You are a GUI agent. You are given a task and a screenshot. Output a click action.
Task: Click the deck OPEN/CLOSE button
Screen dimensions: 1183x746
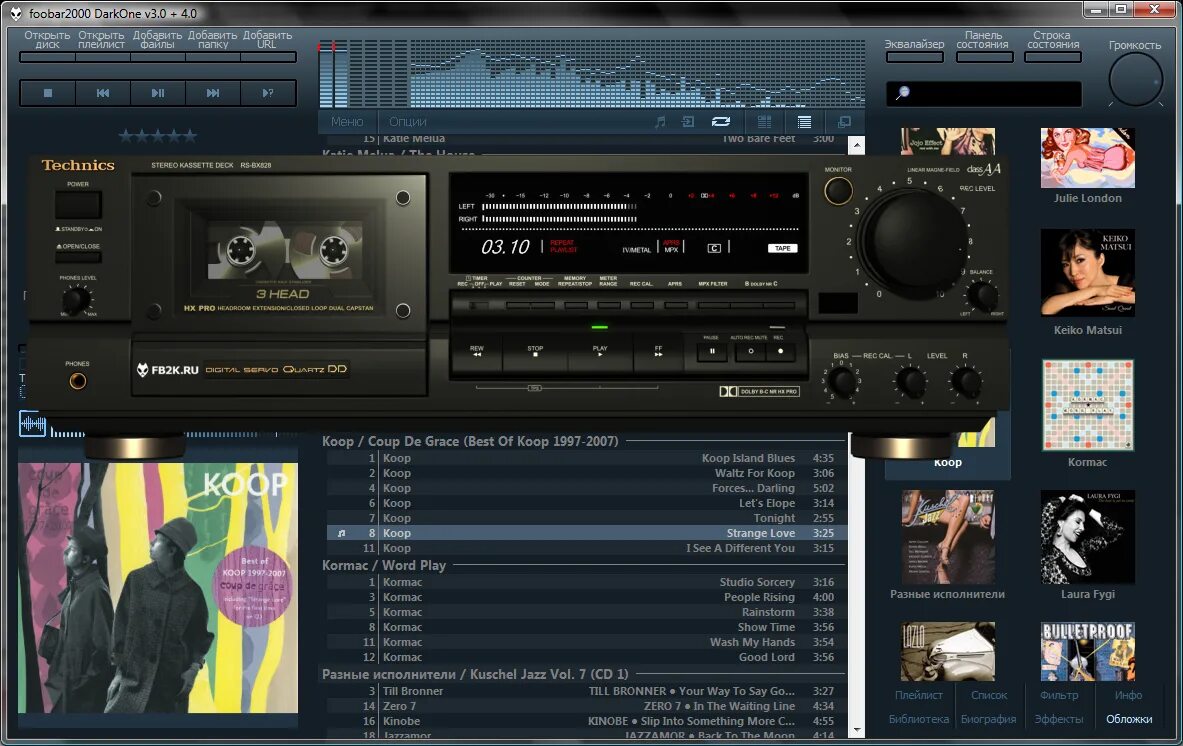tap(78, 256)
